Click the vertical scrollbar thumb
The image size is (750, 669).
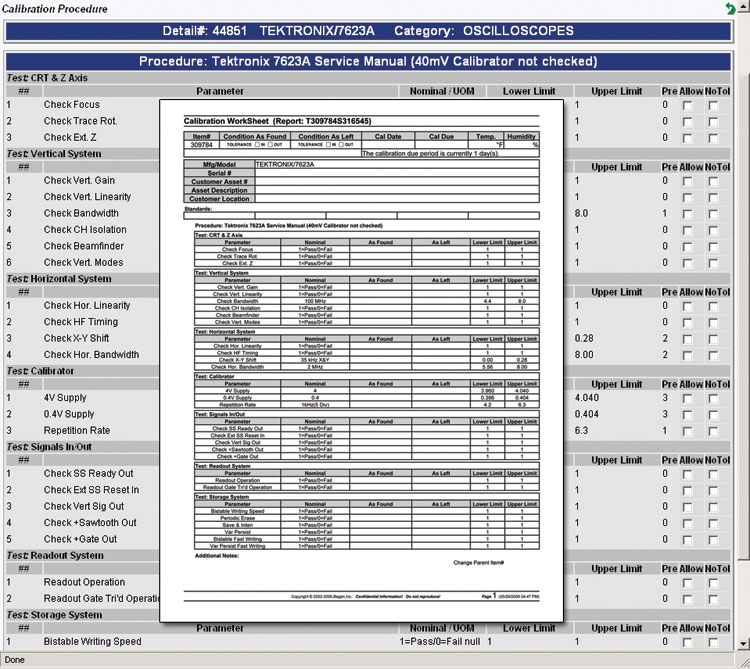[744, 318]
